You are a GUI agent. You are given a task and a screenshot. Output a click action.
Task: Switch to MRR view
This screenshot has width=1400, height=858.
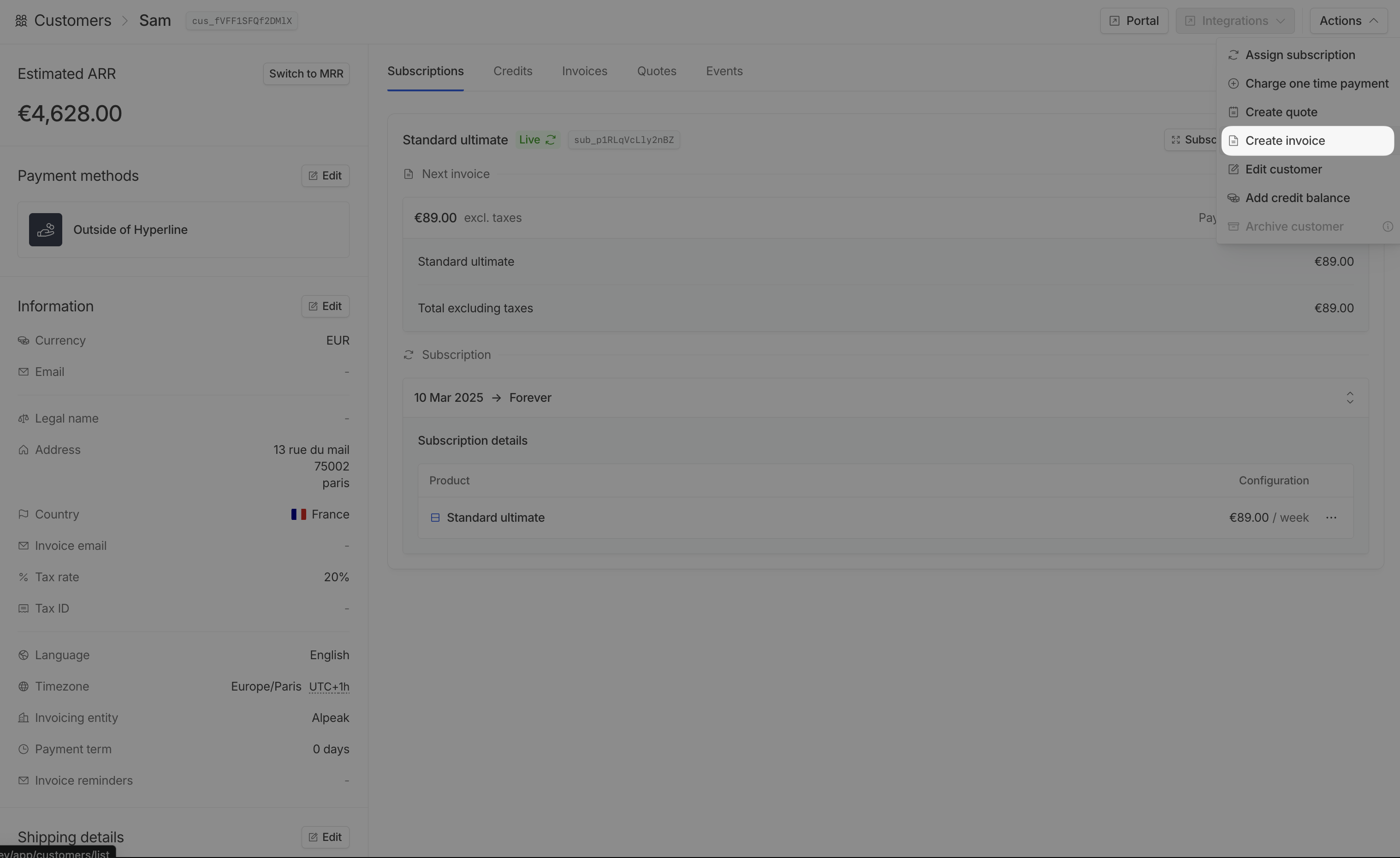[306, 74]
